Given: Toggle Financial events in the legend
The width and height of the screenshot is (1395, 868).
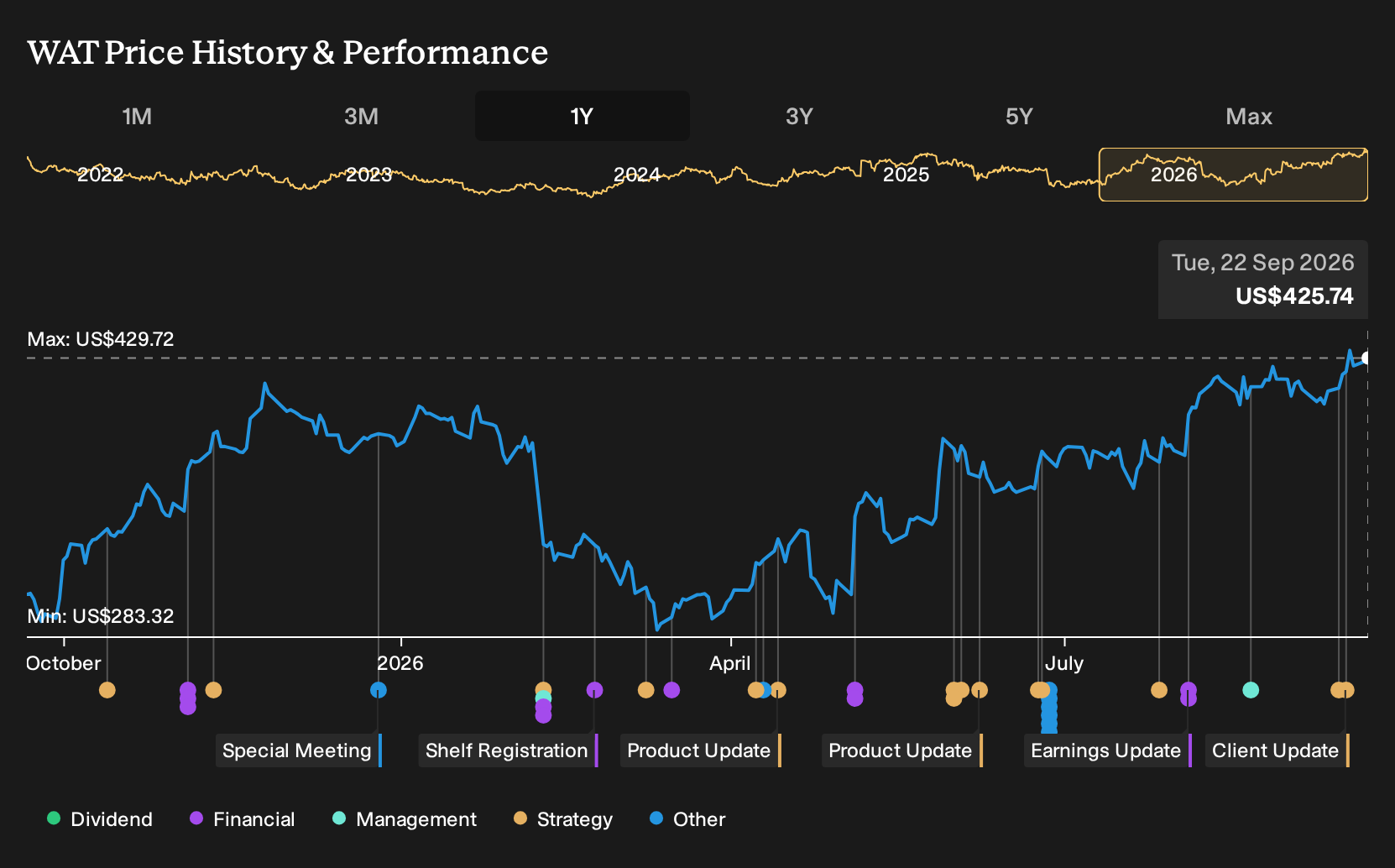Looking at the screenshot, I should point(243,819).
